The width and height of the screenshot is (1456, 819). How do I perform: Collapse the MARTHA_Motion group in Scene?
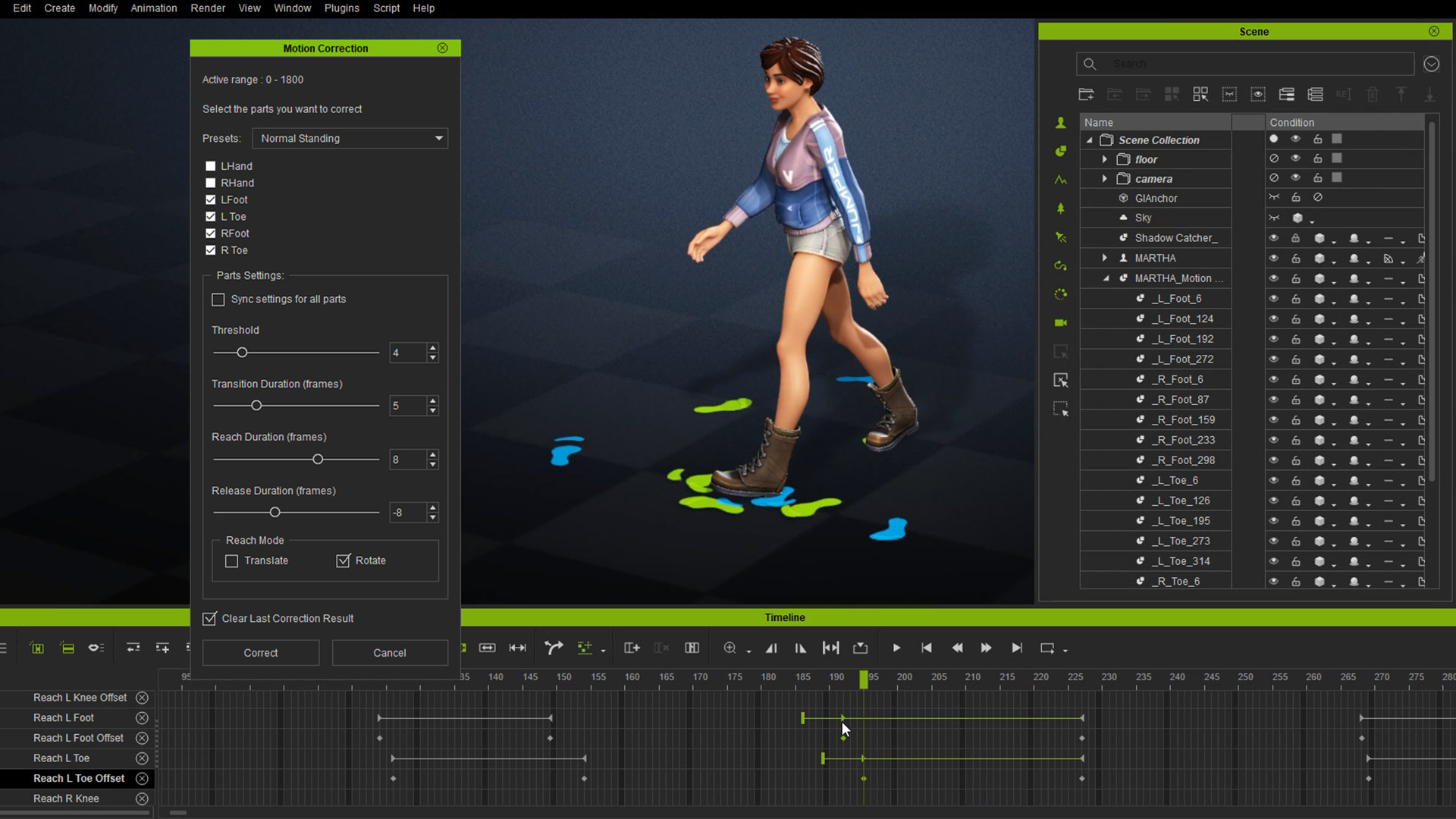click(1106, 279)
